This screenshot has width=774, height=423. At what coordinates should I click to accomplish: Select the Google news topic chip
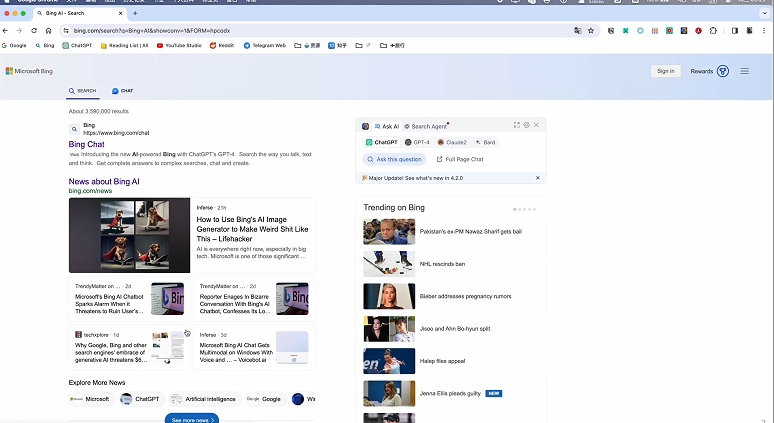265,399
